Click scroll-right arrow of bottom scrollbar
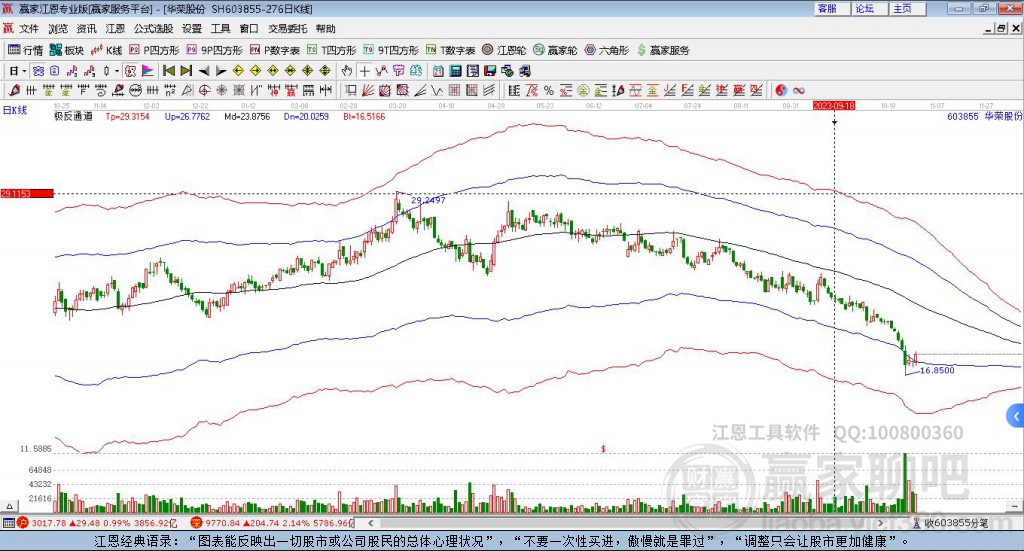The width and height of the screenshot is (1024, 551). point(880,523)
